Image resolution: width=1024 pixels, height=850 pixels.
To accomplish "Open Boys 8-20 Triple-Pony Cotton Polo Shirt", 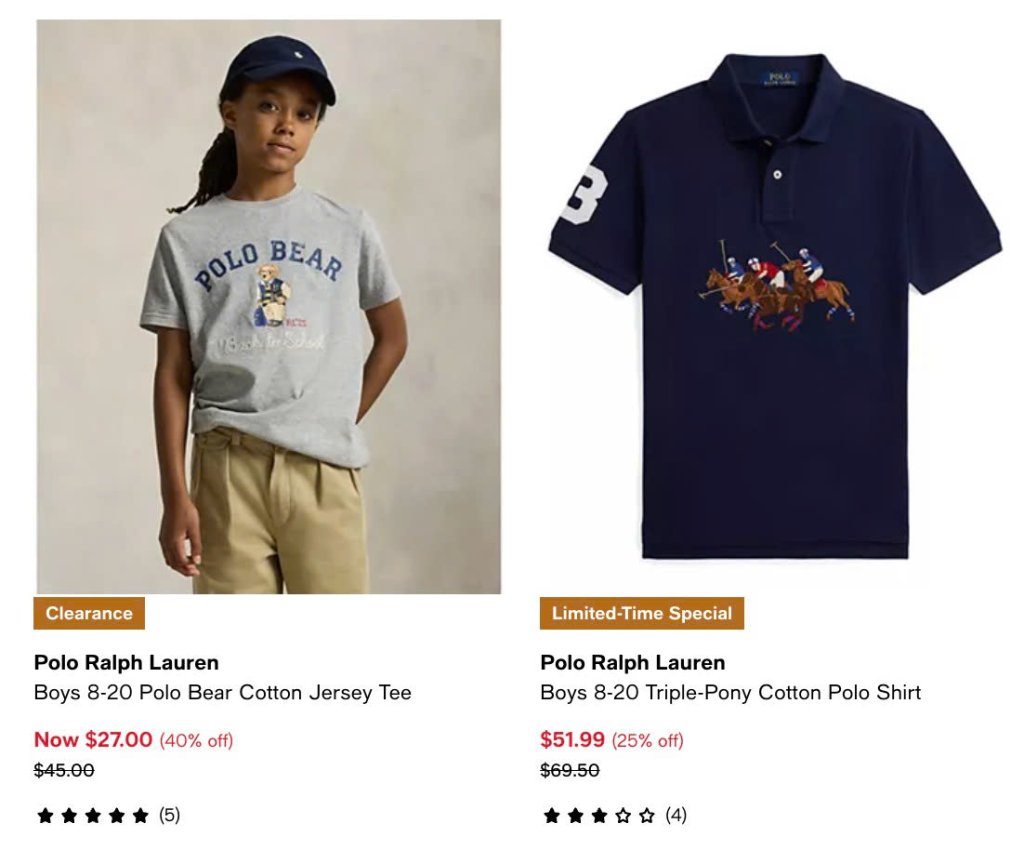I will pyautogui.click(x=730, y=692).
